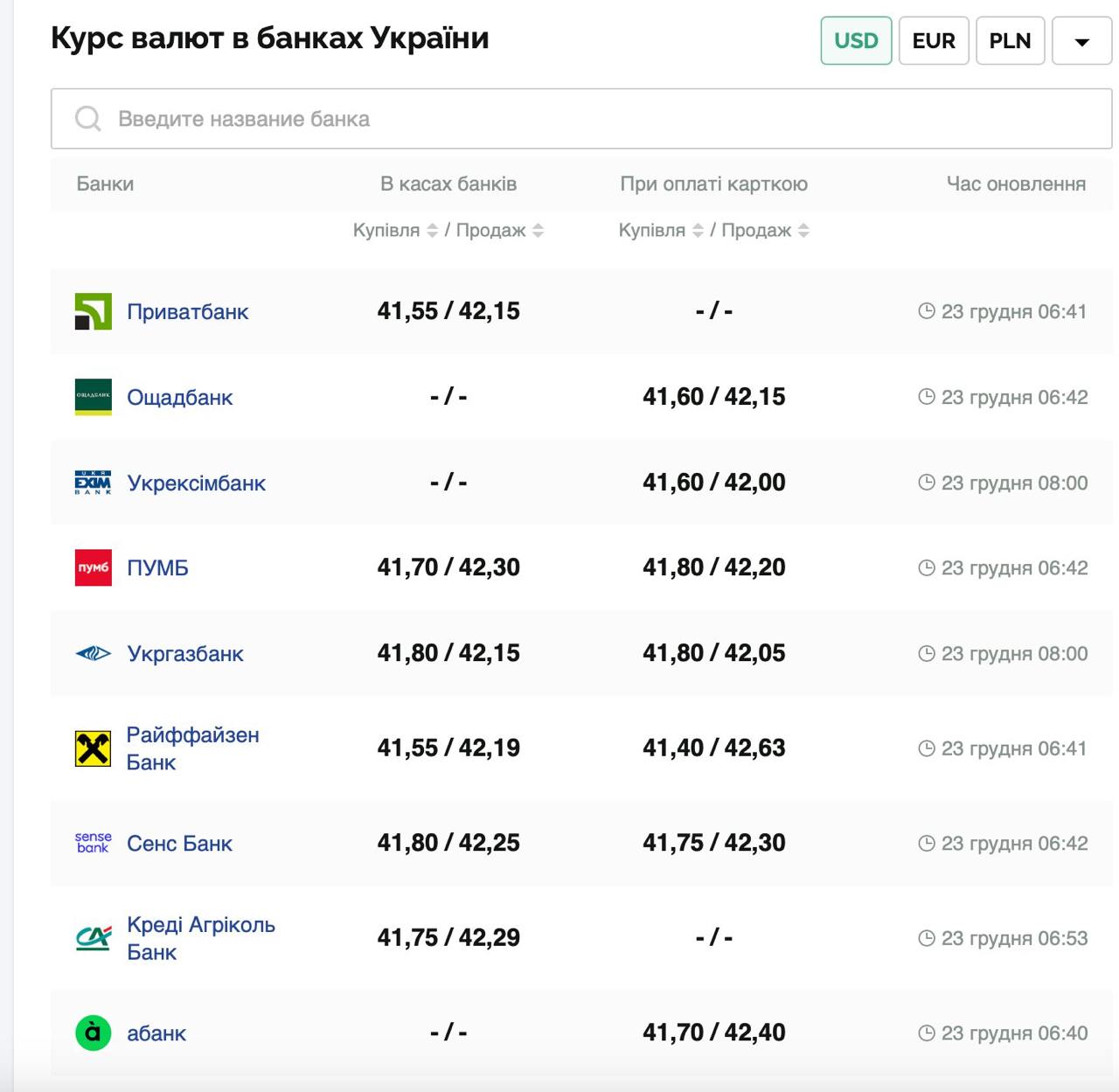Screen dimensions: 1119x1092
Task: Click the Sense Bank logo icon
Action: (x=93, y=843)
